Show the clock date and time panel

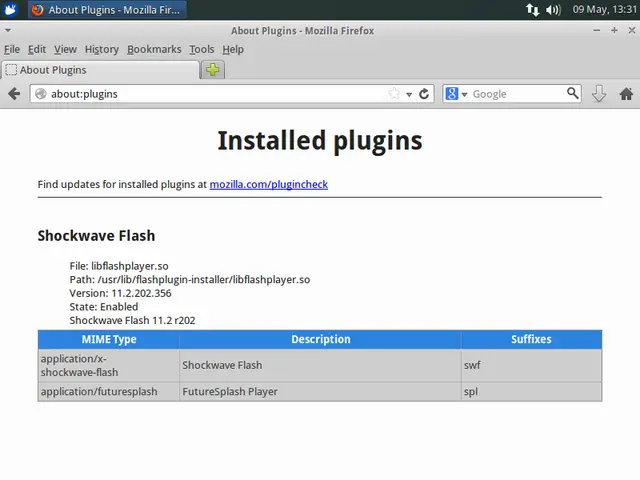tap(604, 9)
